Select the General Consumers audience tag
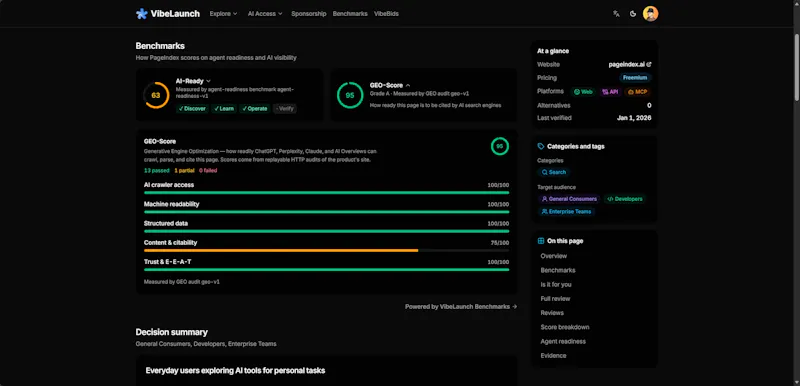The width and height of the screenshot is (800, 386). pyautogui.click(x=569, y=199)
